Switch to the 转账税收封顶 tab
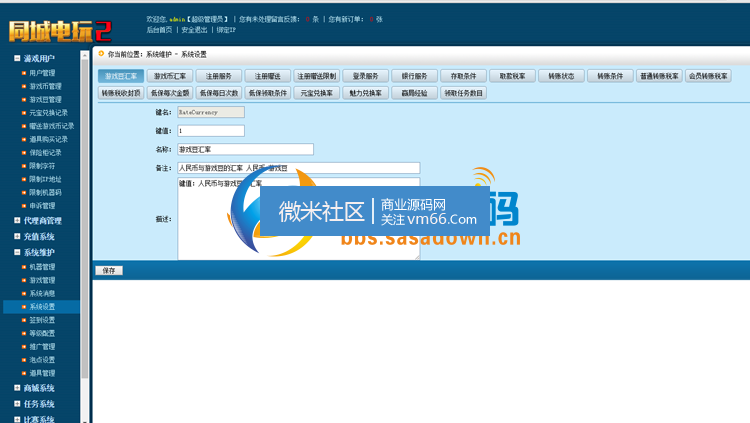 click(x=121, y=93)
